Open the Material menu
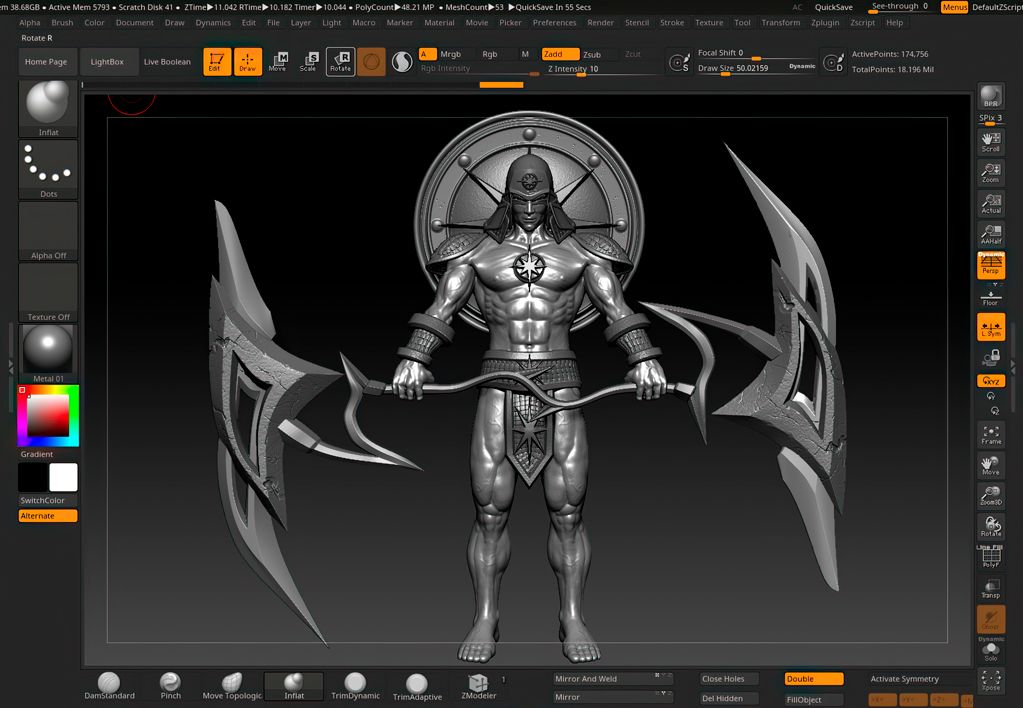The height and width of the screenshot is (708, 1023). (439, 23)
